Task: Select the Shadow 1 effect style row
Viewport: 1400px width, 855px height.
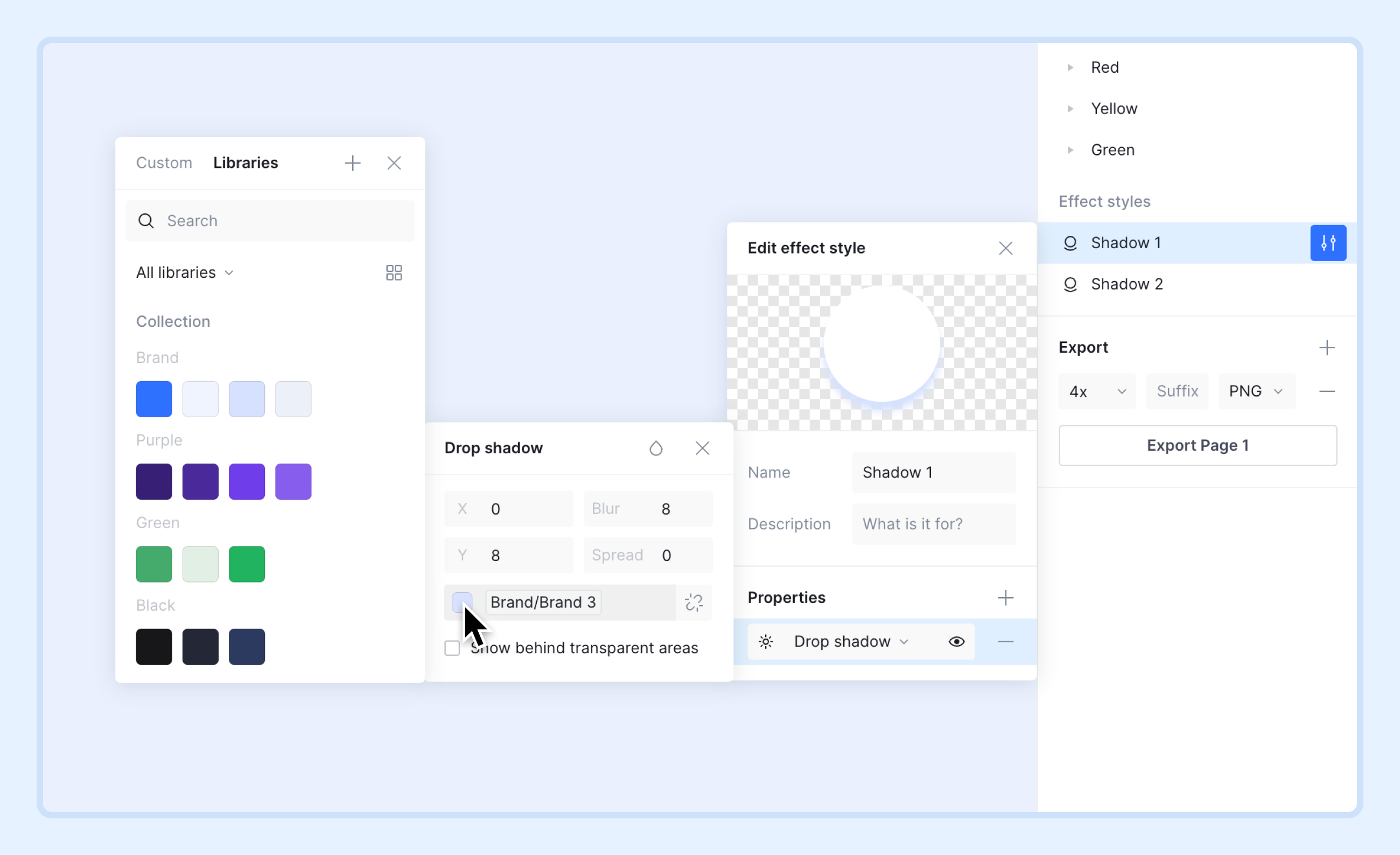Action: [x=1196, y=243]
